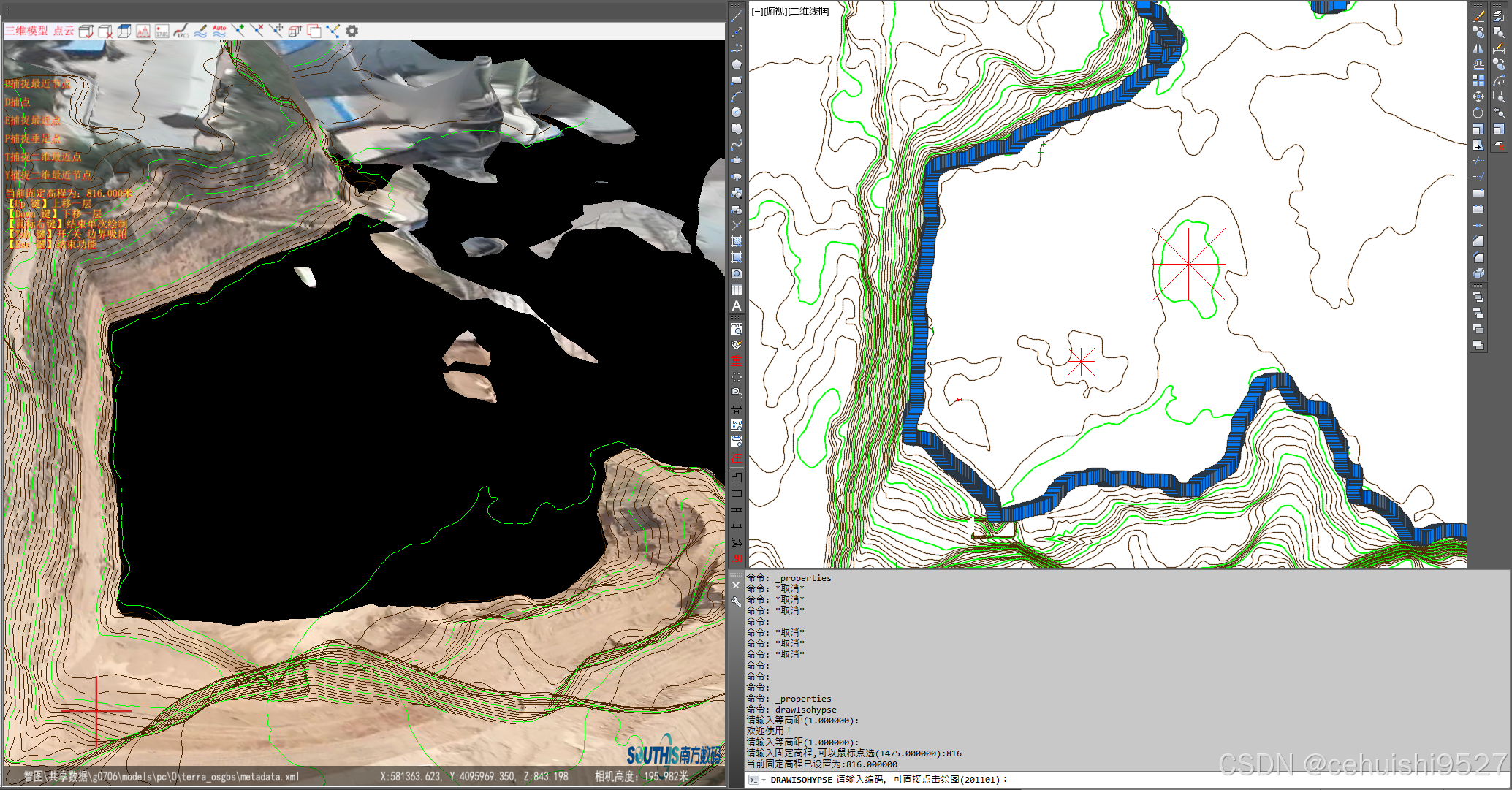Click the Zoom window magnifier icon
The width and height of the screenshot is (1512, 790).
point(1498,96)
